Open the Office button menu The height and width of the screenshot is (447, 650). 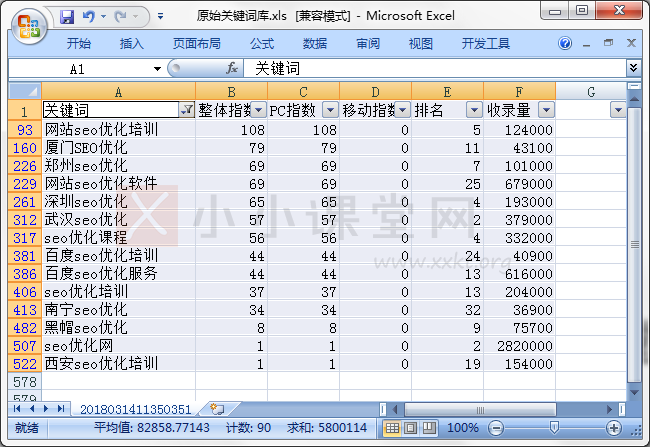[29, 27]
